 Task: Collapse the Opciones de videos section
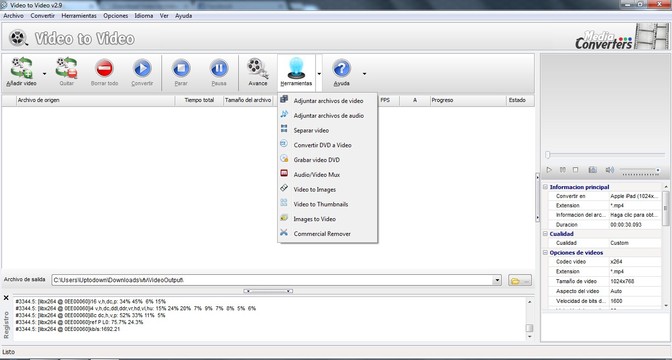pyautogui.click(x=546, y=252)
